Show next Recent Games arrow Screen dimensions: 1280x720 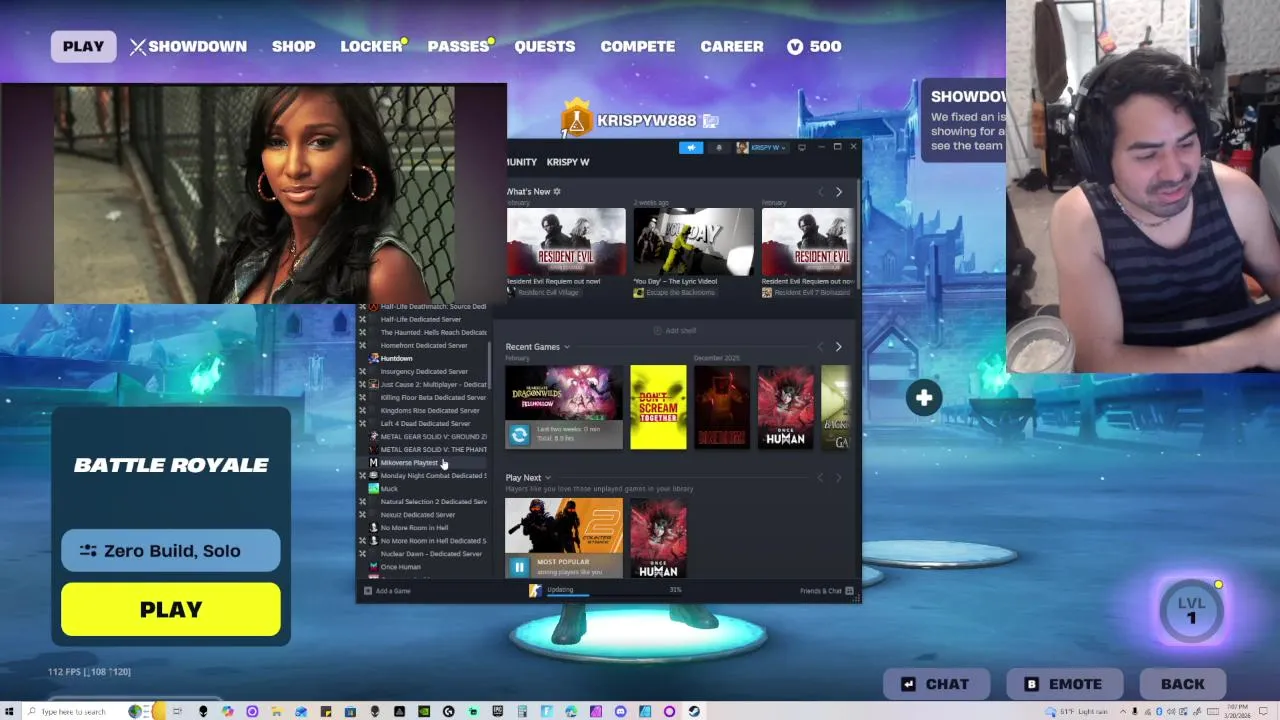pos(838,347)
